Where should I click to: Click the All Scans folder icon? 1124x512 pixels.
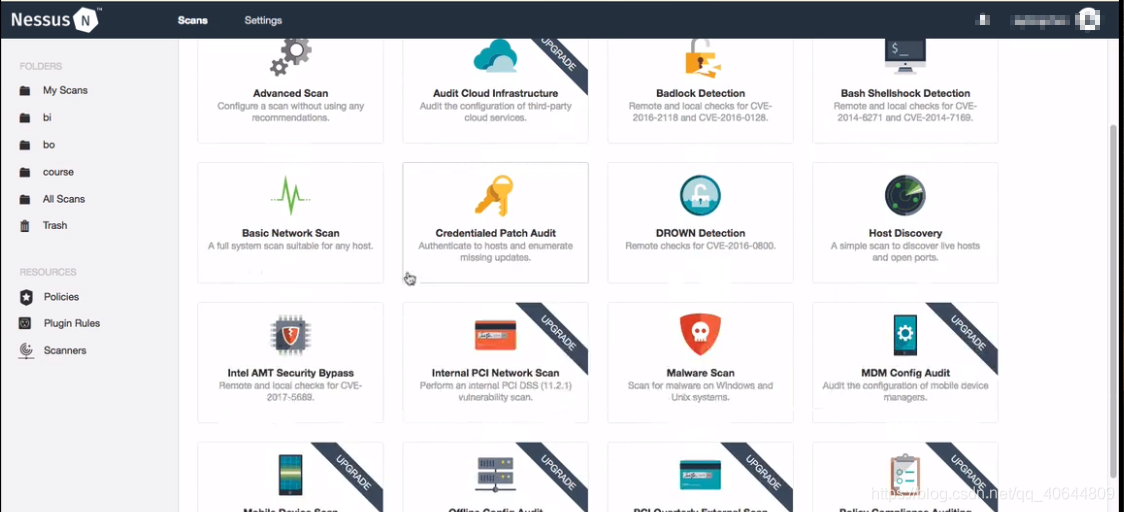tap(26, 199)
